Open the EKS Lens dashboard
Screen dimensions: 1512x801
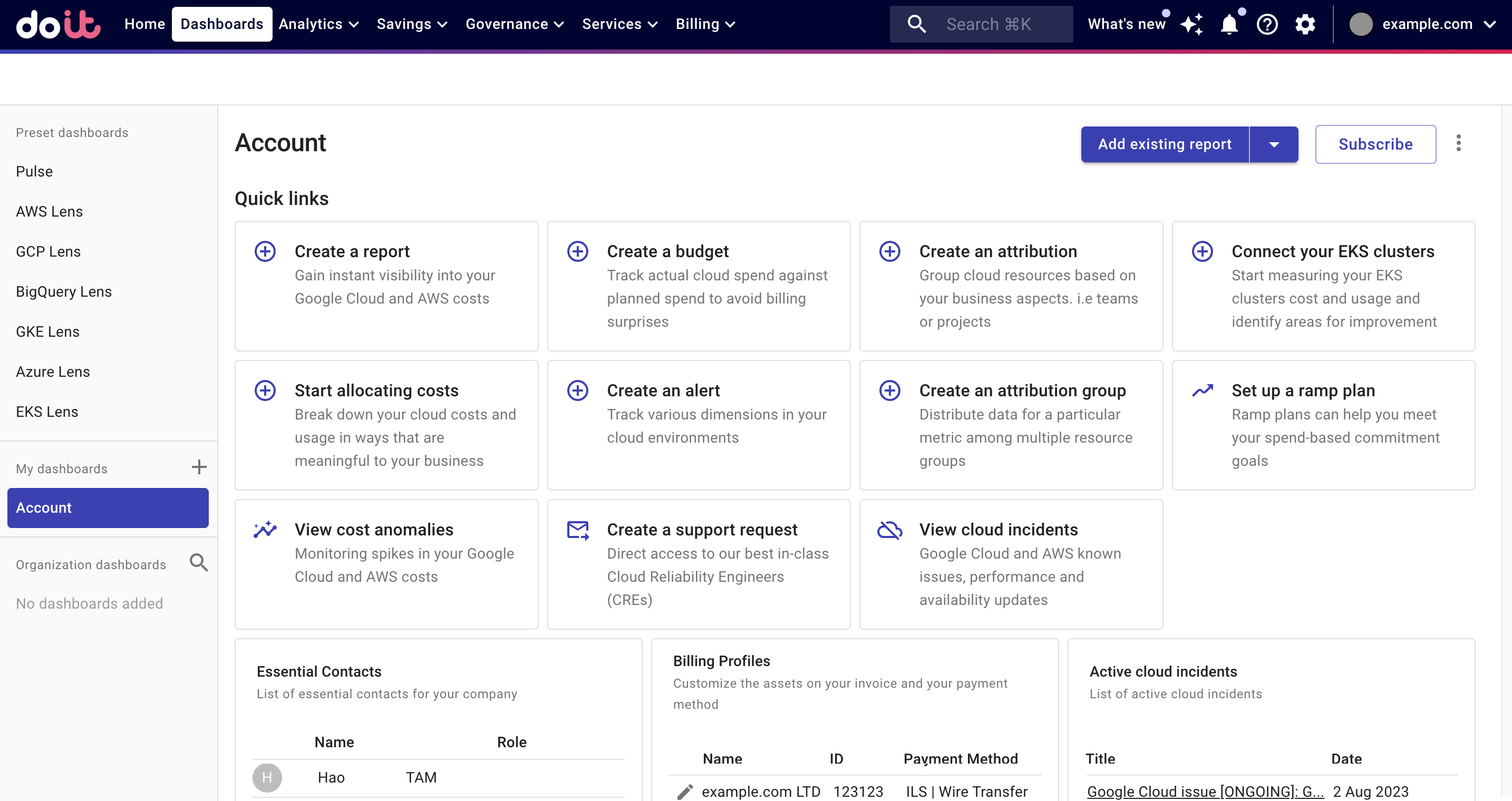pyautogui.click(x=47, y=412)
